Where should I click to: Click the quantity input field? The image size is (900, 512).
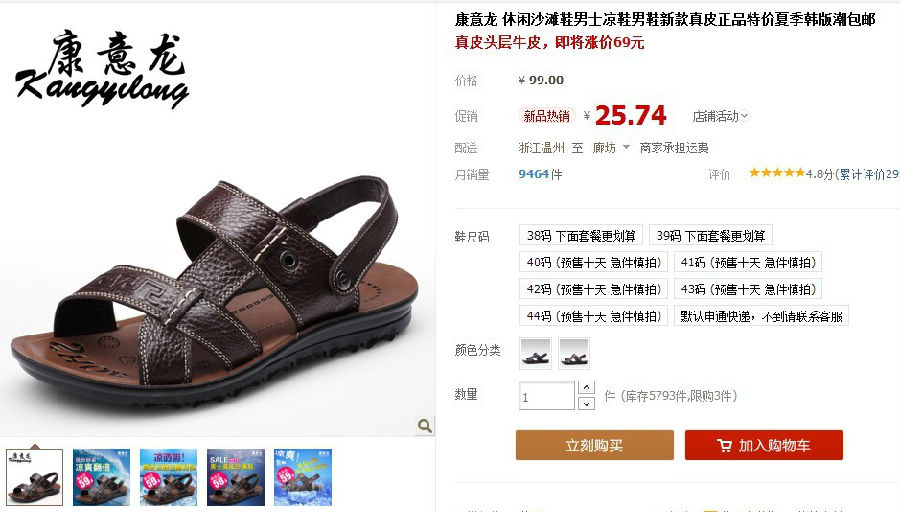[x=546, y=396]
